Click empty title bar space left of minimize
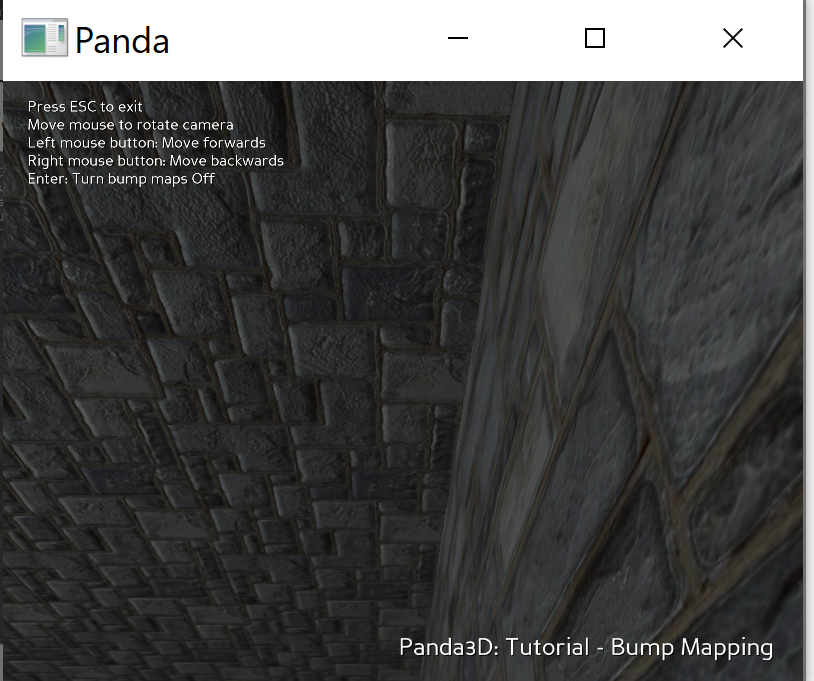814x681 pixels. (300, 40)
